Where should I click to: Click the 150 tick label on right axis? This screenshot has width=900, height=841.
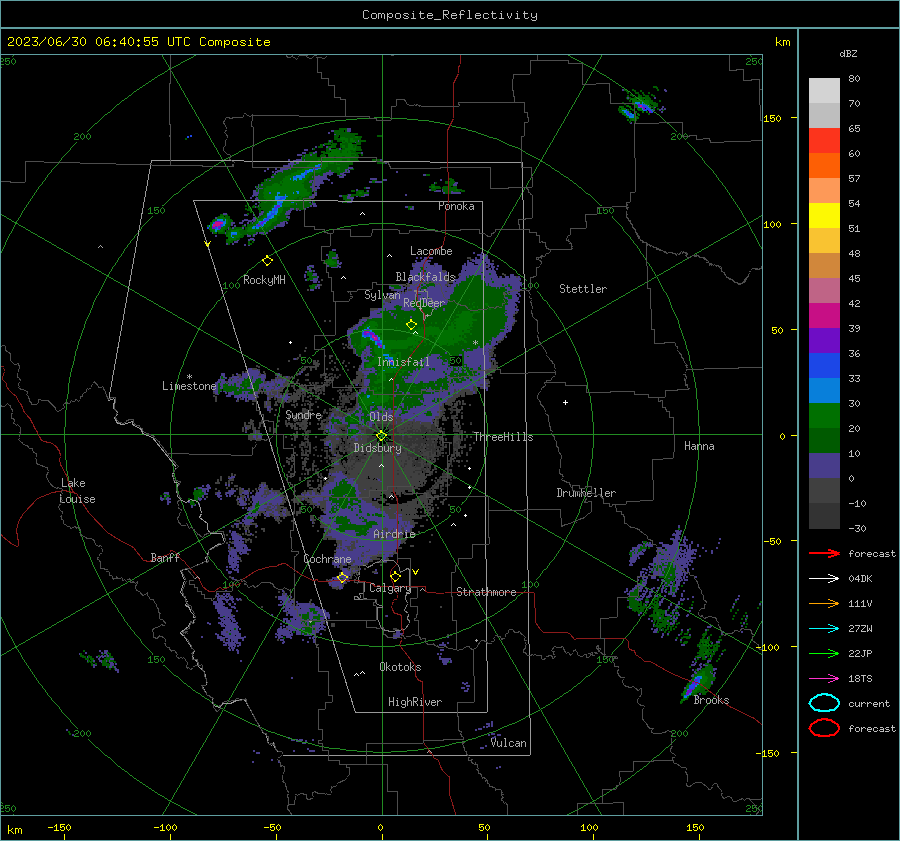(772, 118)
